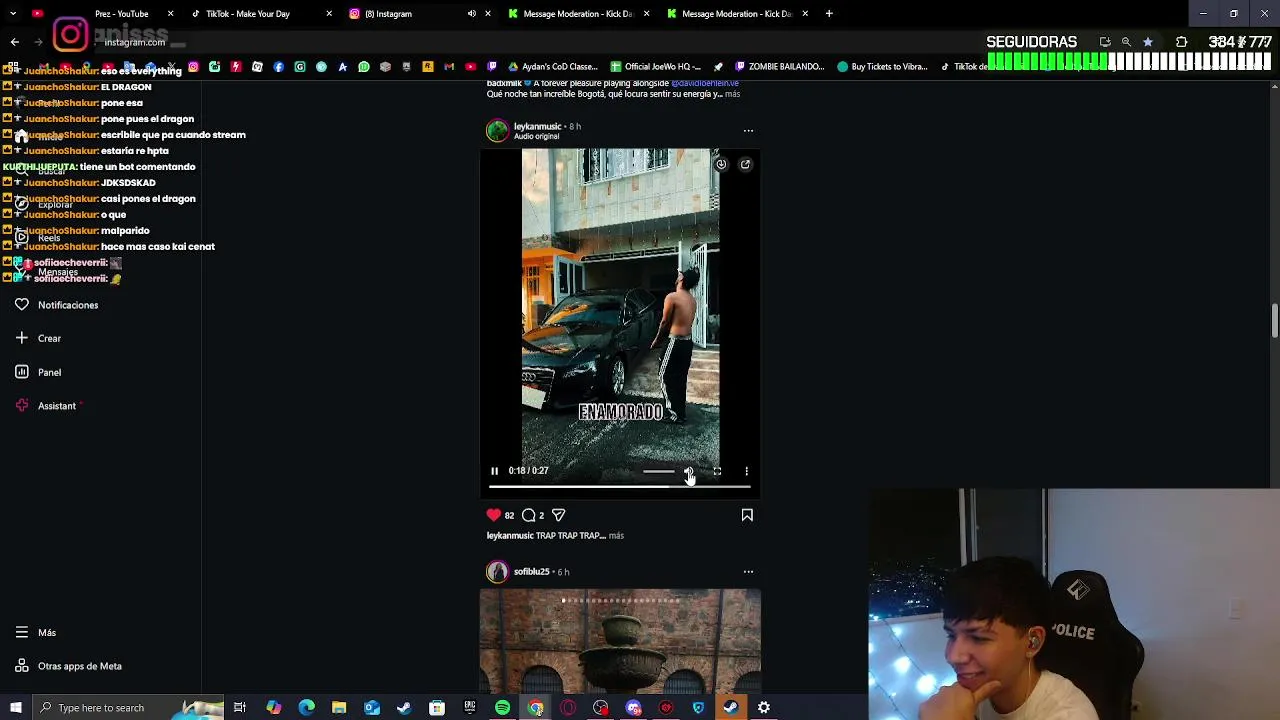Open fullscreen mode on the playing video
The image size is (1280, 720).
pyautogui.click(x=717, y=471)
